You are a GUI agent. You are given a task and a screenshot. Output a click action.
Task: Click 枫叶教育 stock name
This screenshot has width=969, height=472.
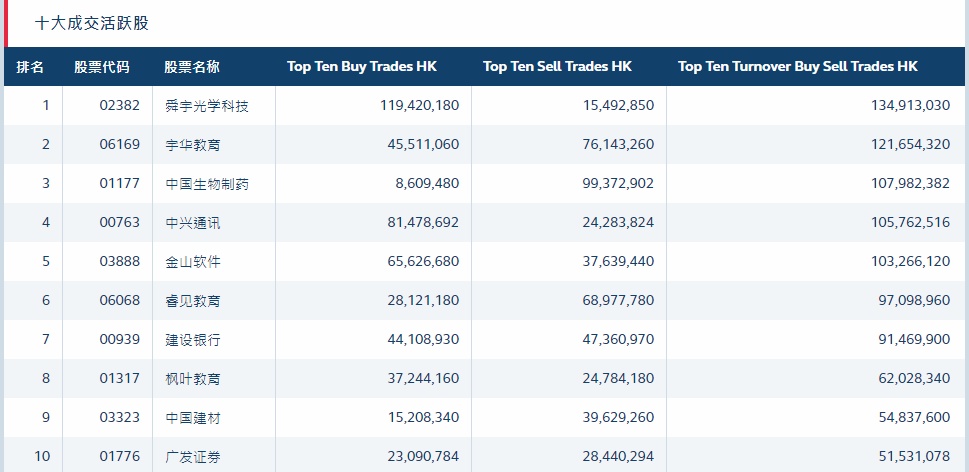[193, 379]
